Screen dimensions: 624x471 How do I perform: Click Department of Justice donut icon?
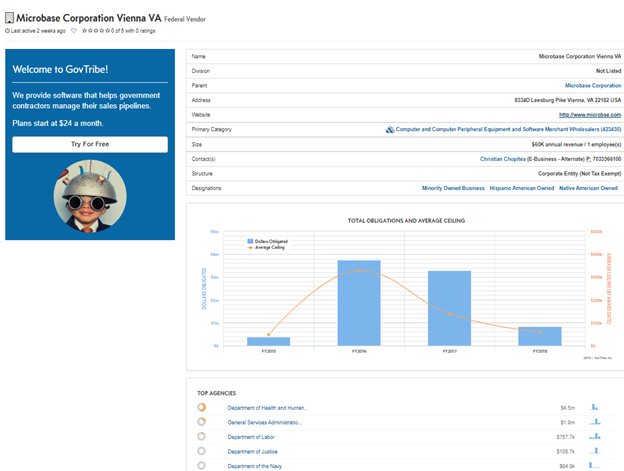click(x=202, y=451)
